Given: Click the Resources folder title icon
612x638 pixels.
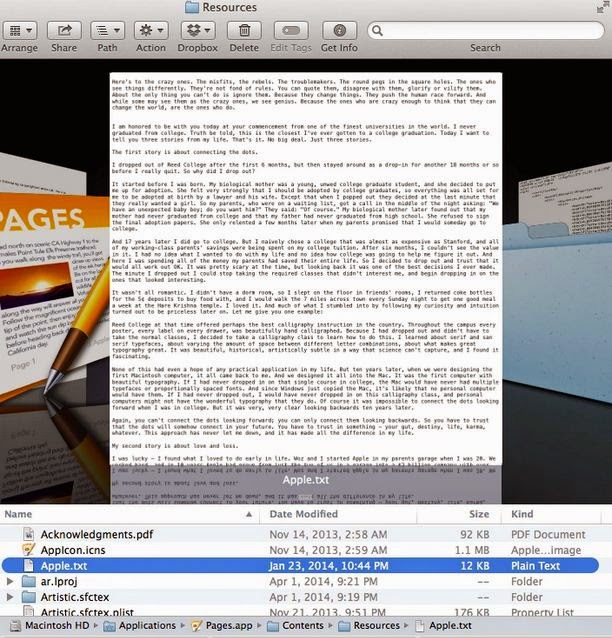Looking at the screenshot, I should point(192,7).
